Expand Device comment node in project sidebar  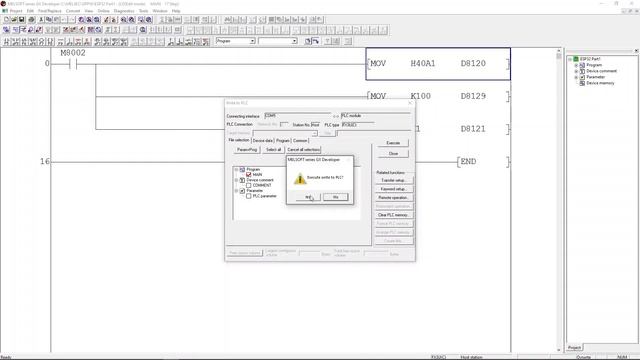(x=576, y=71)
